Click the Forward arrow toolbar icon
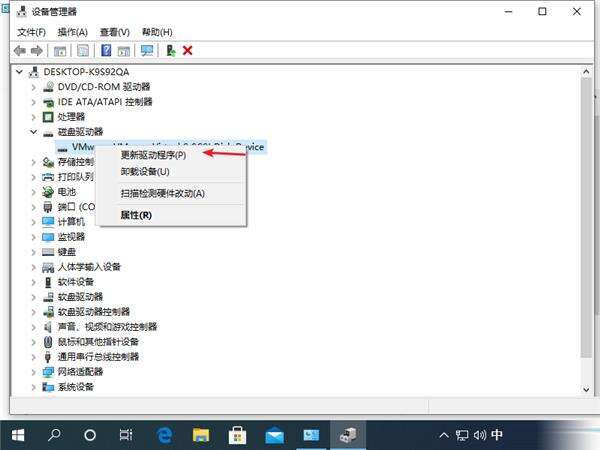Screen dimensions: 600x450 [x=36, y=51]
